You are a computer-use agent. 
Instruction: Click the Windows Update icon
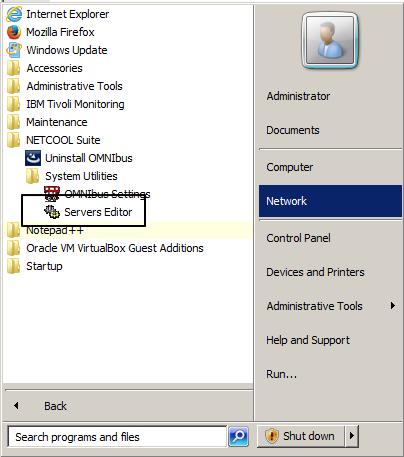[14, 50]
